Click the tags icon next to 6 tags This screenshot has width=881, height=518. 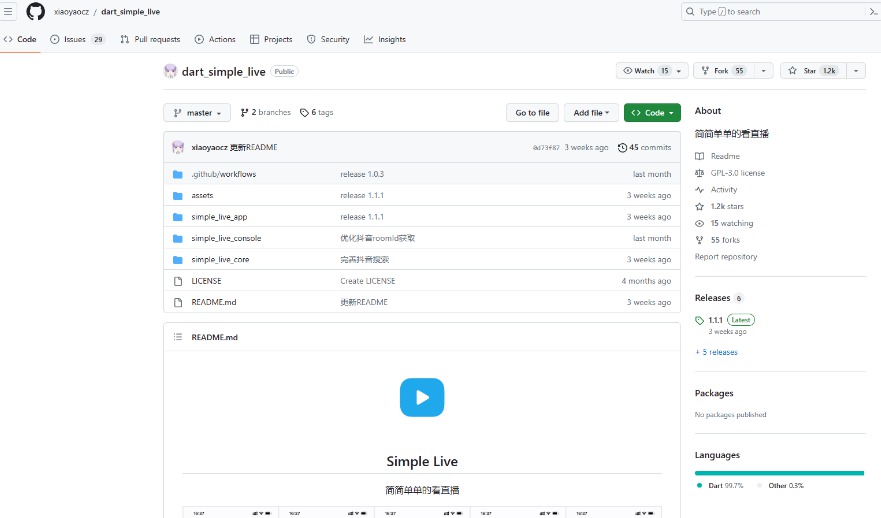[304, 112]
